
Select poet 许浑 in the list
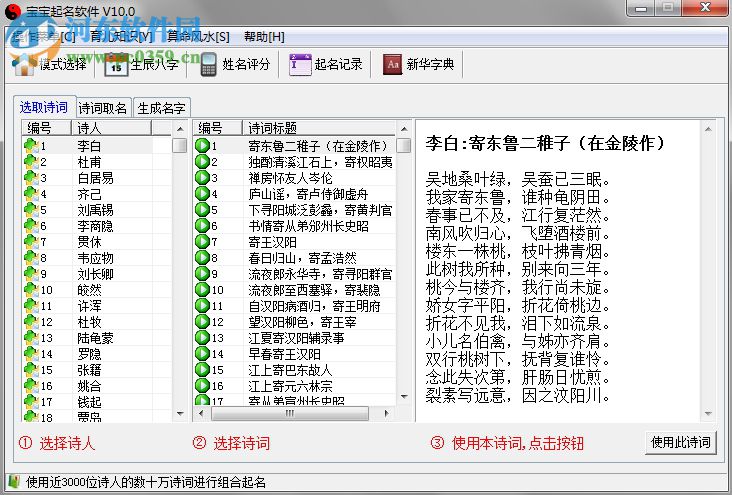(89, 305)
